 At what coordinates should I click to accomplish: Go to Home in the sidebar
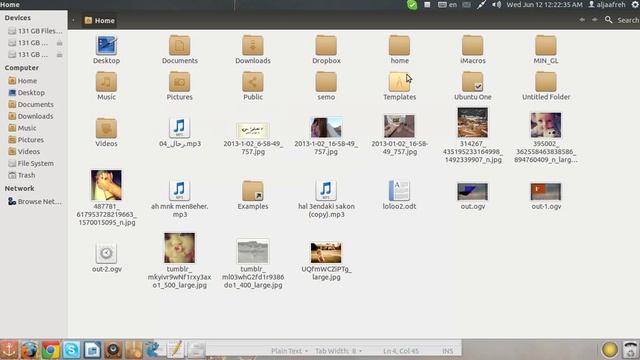[x=27, y=81]
